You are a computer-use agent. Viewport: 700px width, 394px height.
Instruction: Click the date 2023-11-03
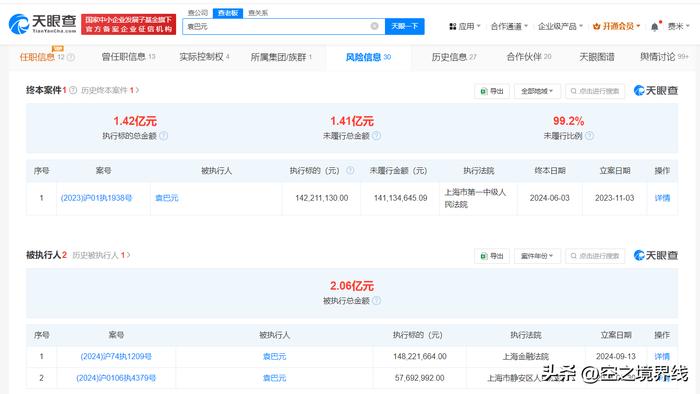[614, 198]
